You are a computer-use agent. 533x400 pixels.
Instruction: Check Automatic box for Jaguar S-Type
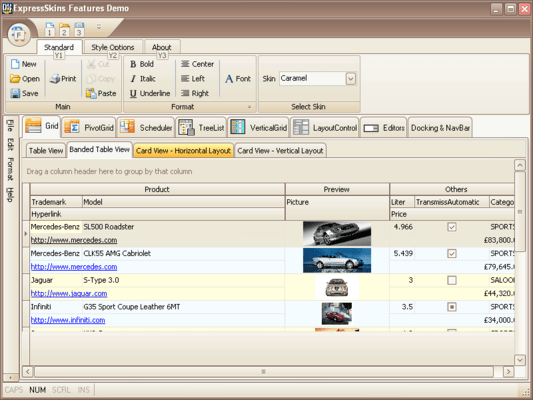coord(452,280)
